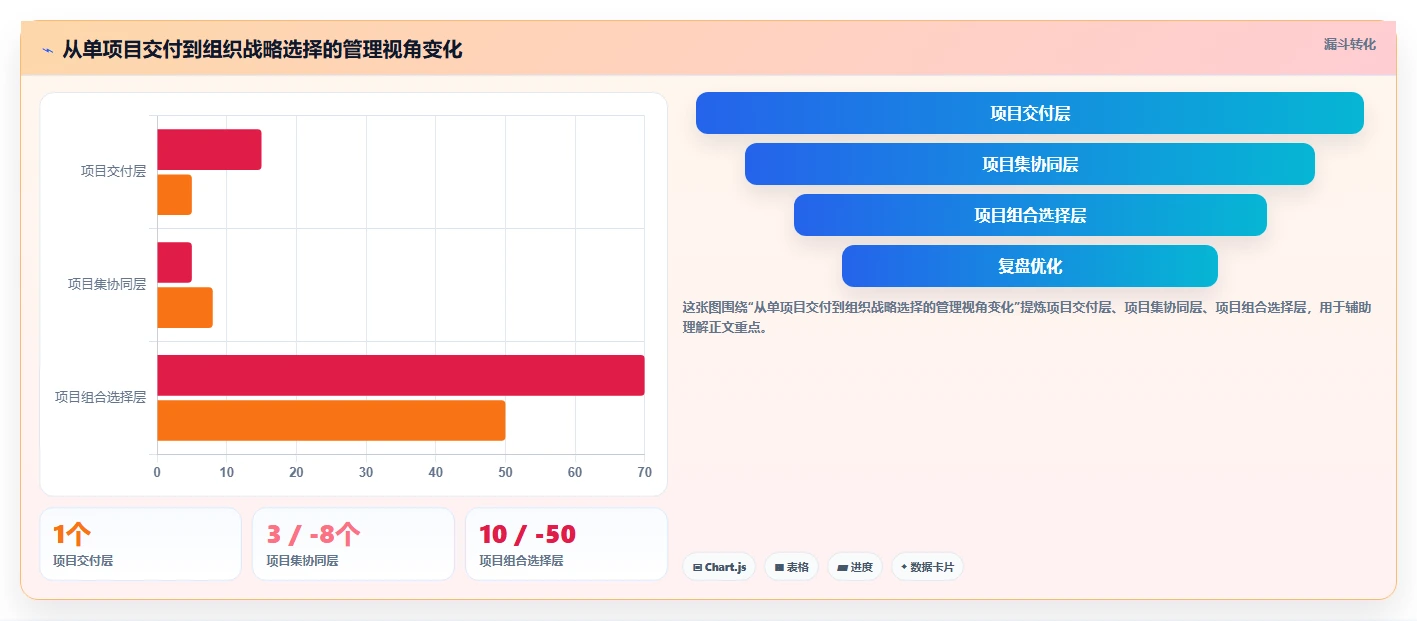
Task: Click the header icon left of the title
Action: (47, 50)
